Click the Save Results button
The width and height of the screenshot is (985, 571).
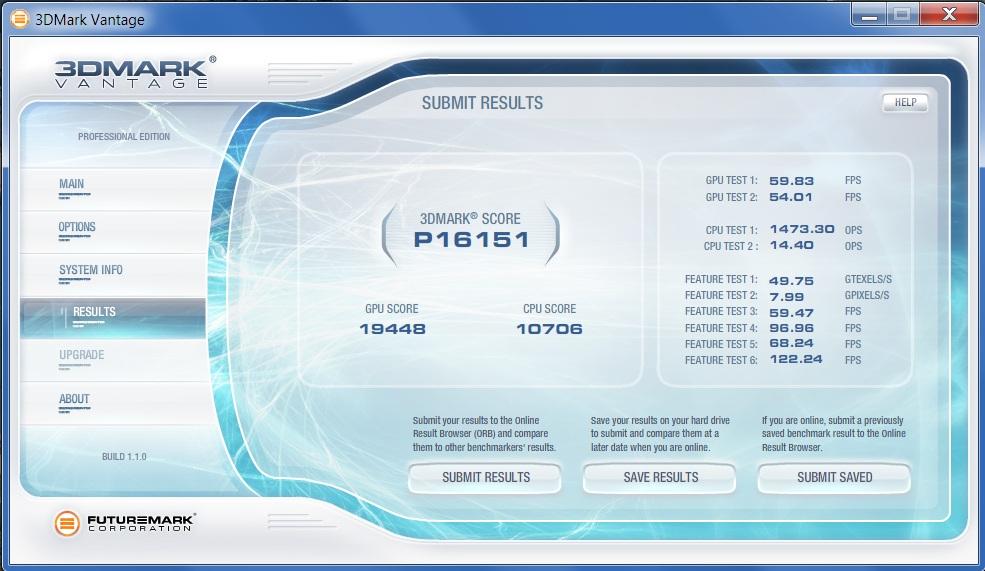click(660, 478)
